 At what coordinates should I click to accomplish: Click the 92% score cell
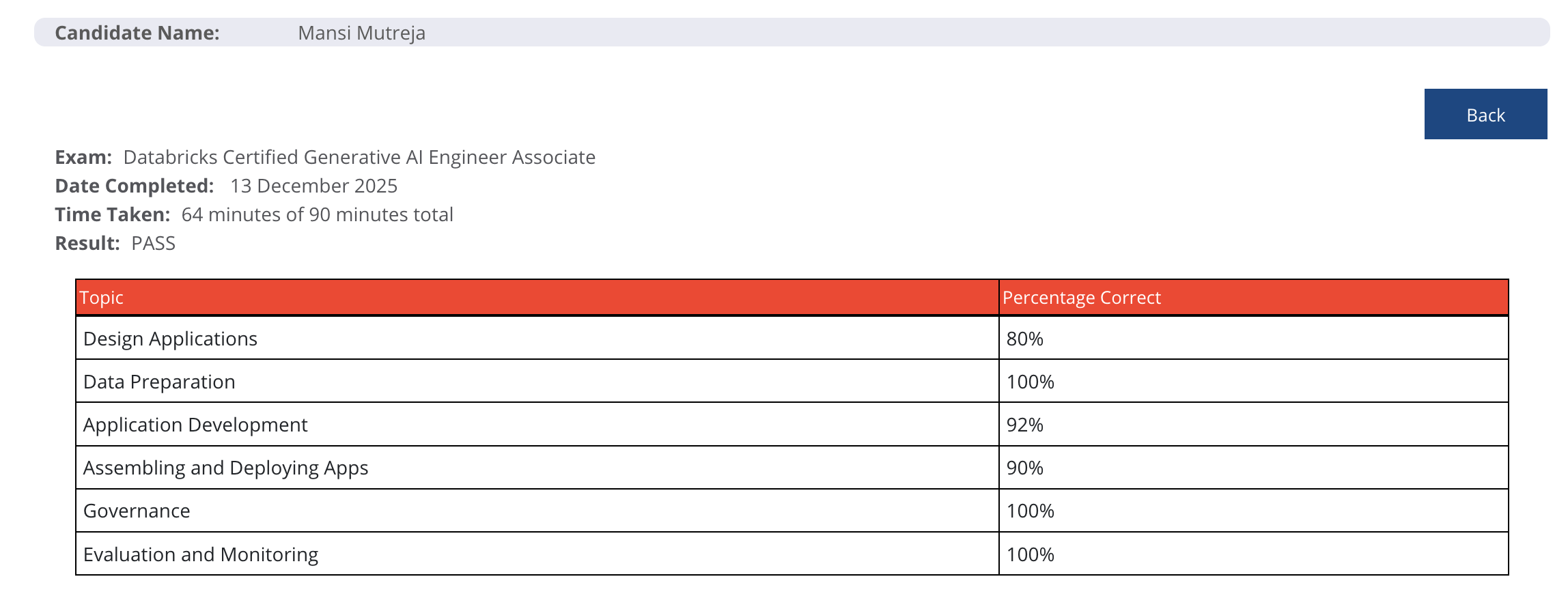tap(1024, 425)
